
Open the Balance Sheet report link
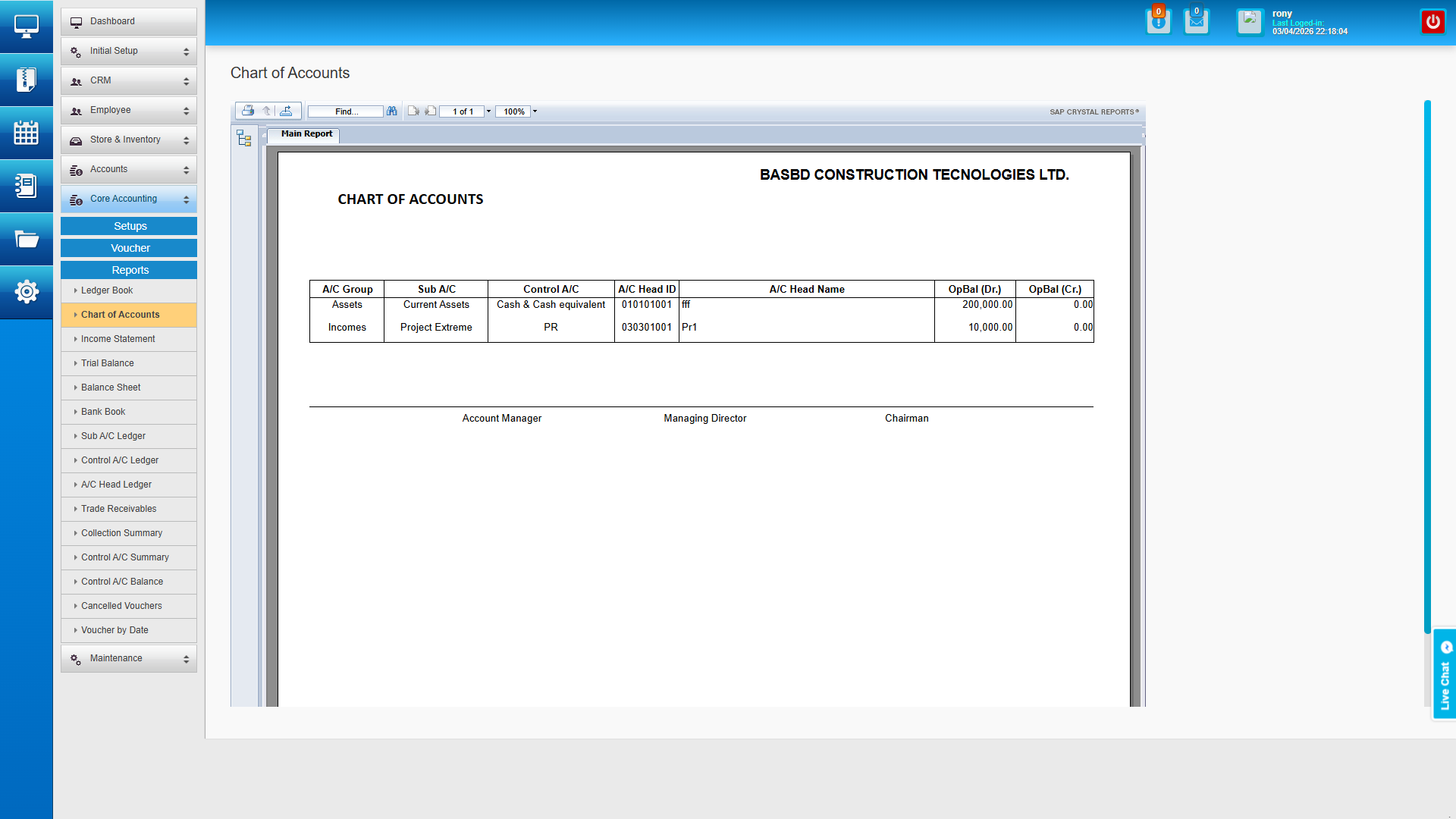pos(111,388)
